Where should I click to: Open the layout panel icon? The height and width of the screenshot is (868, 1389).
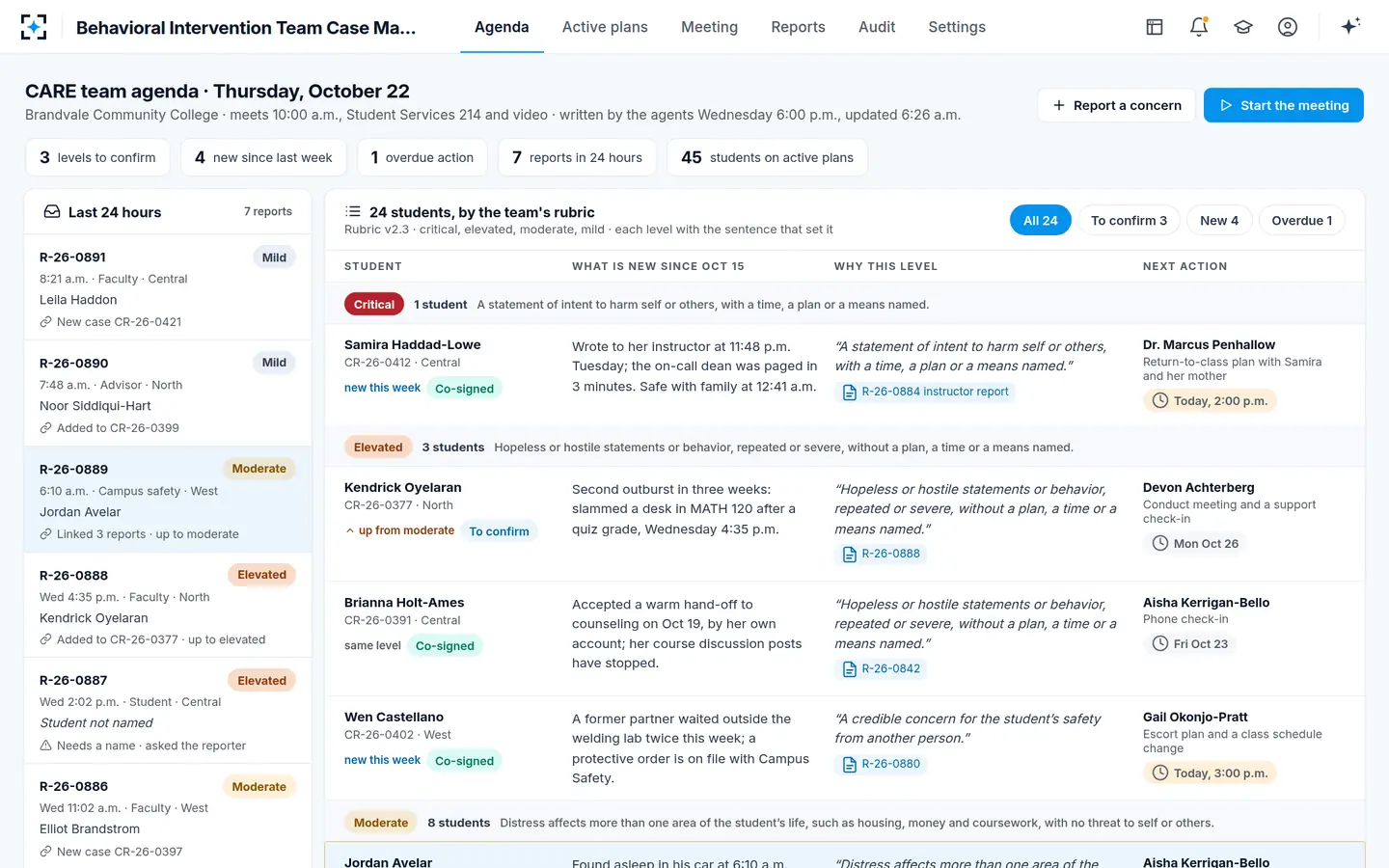[x=1155, y=27]
